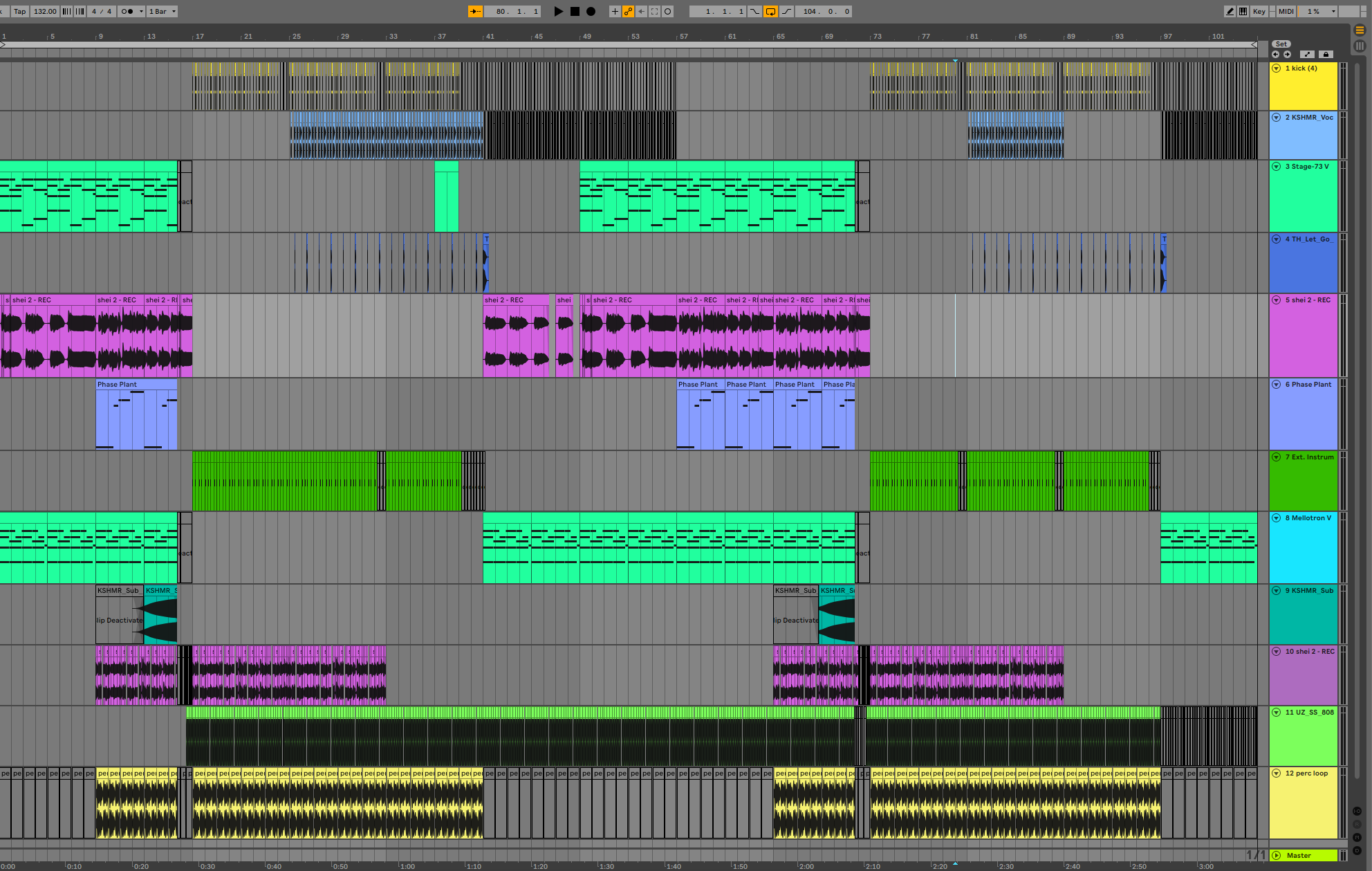The width and height of the screenshot is (1372, 871).
Task: Unfold the 1 kick (4) track
Action: [x=1277, y=68]
